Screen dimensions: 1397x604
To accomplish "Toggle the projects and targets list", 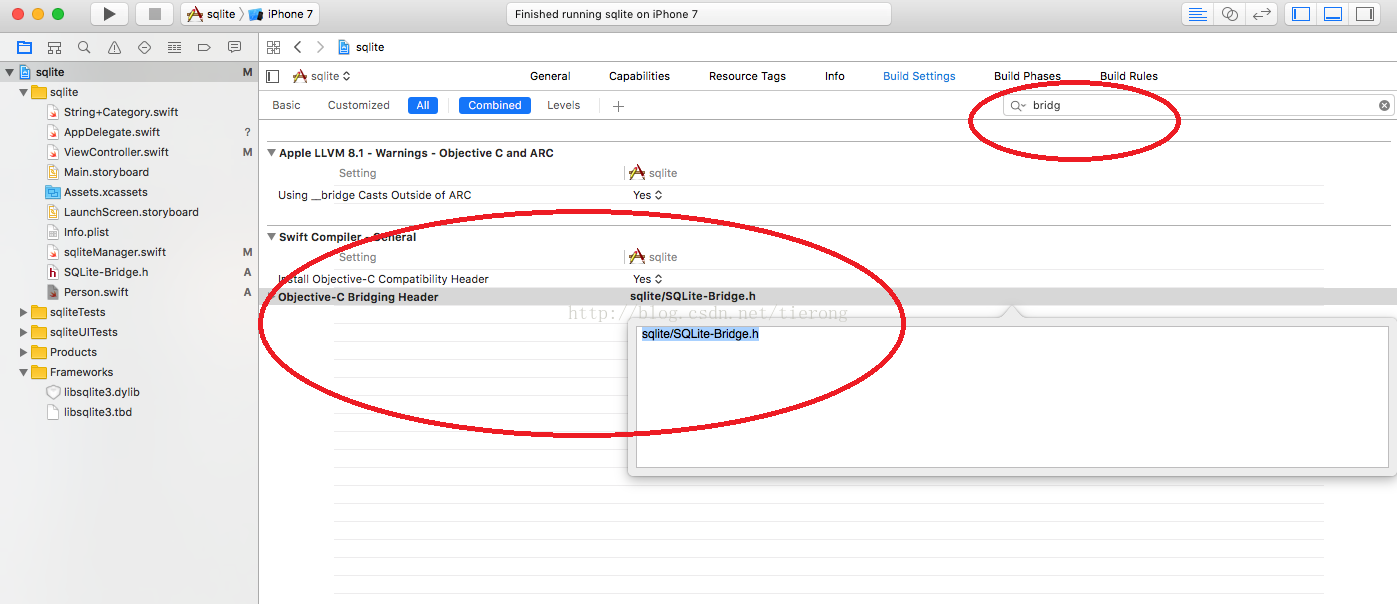I will coord(273,76).
